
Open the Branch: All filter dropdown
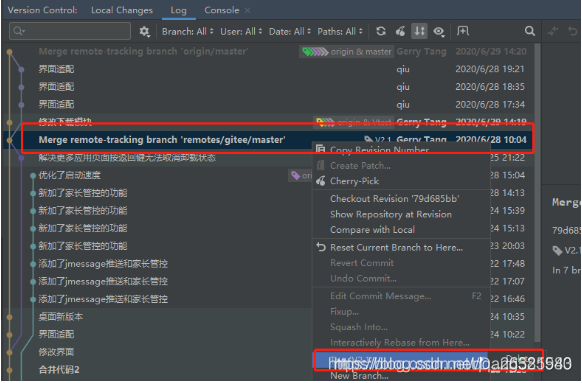(187, 32)
